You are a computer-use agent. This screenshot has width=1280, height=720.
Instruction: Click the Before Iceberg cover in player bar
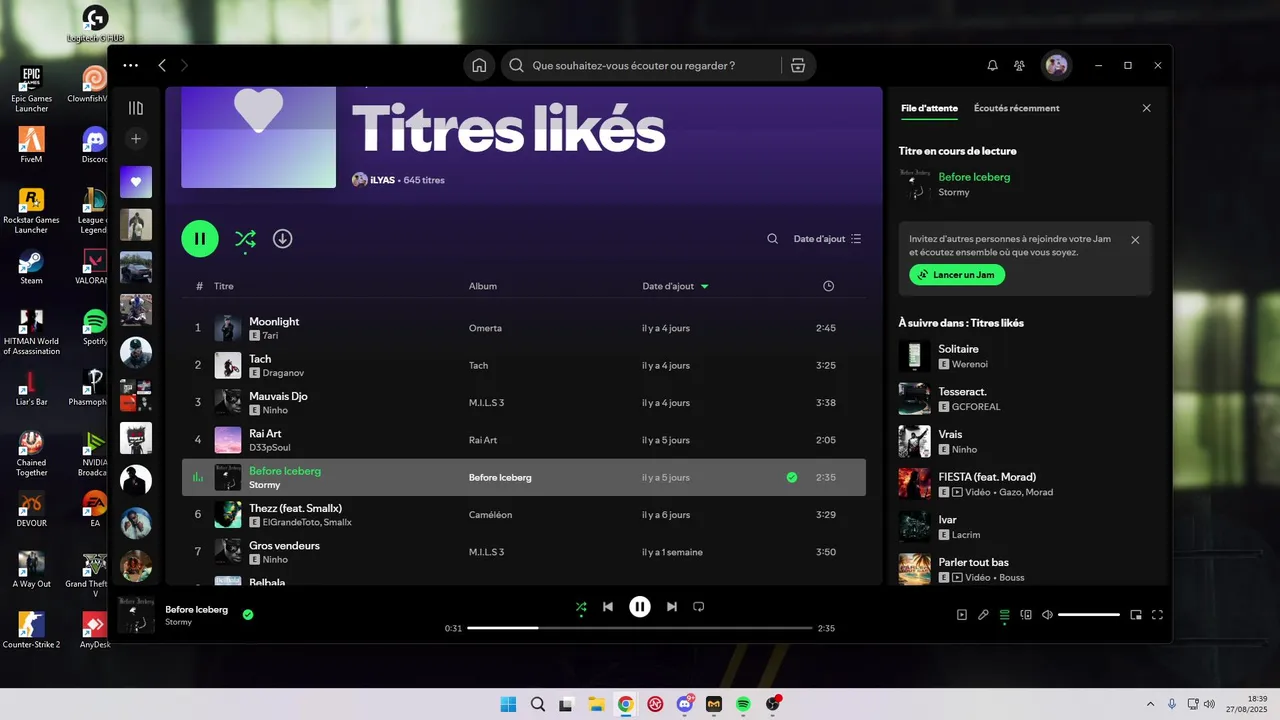136,615
